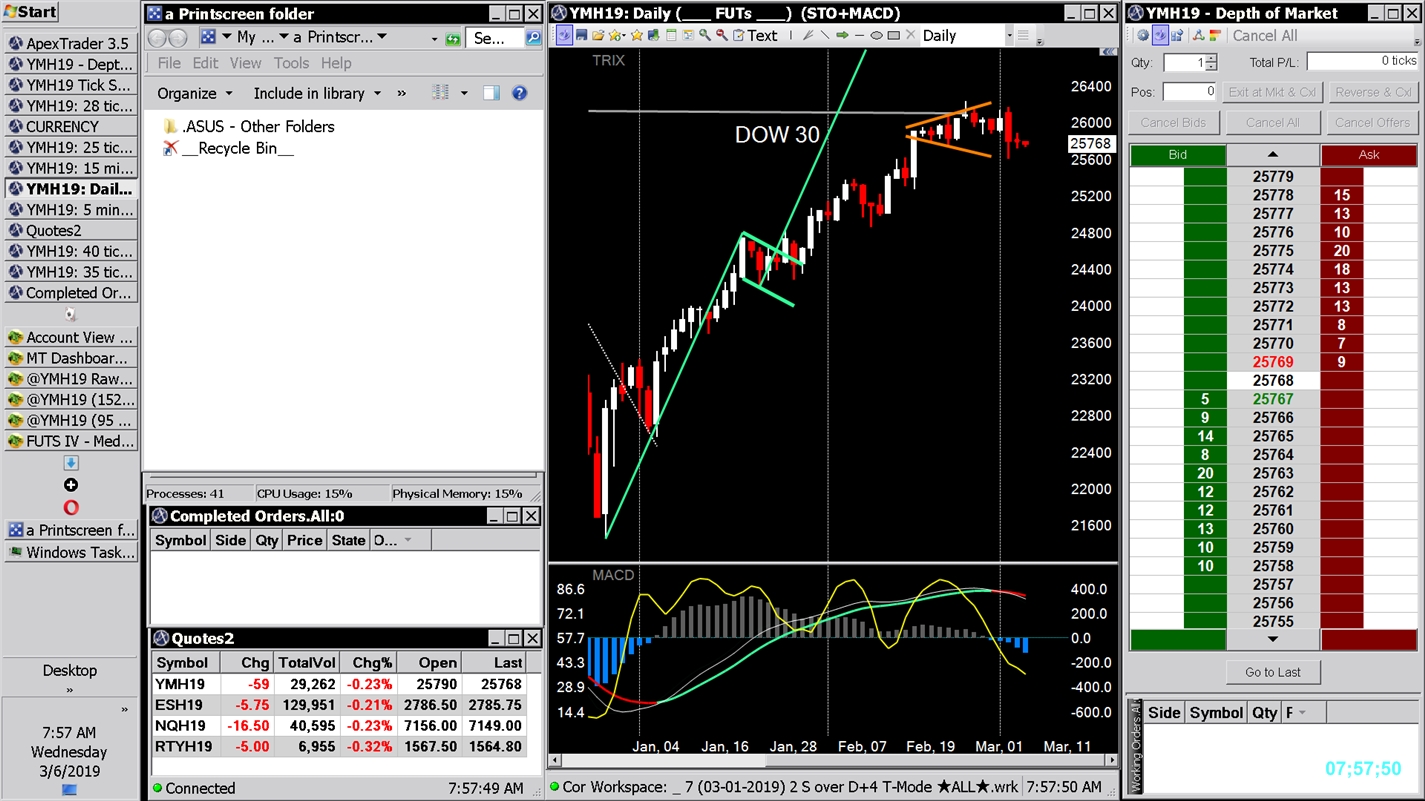Viewport: 1425px width, 801px height.
Task: Open the Daily timeframe dropdown
Action: [x=1009, y=35]
